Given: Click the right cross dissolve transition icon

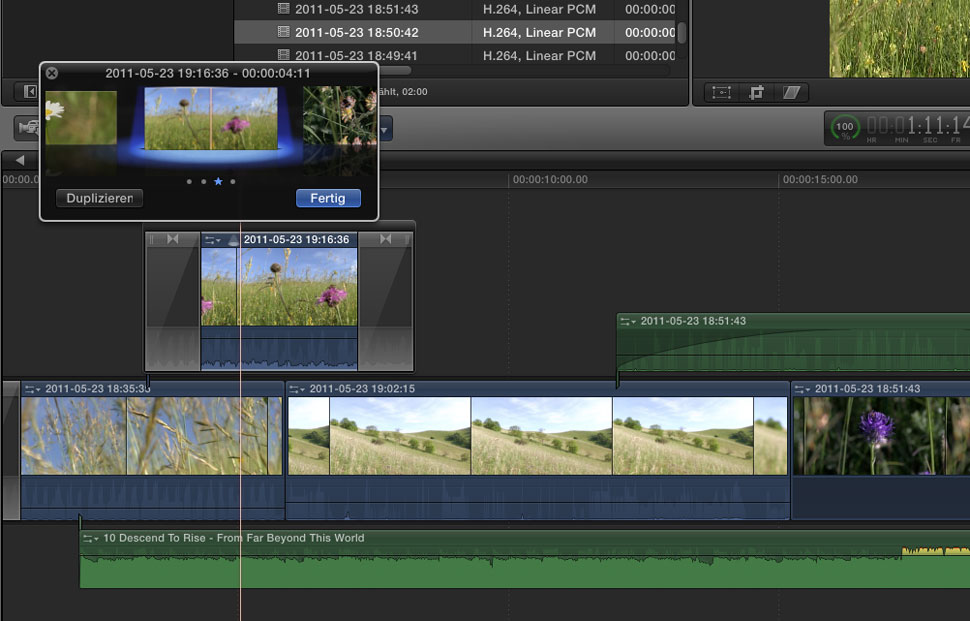Looking at the screenshot, I should pos(385,240).
